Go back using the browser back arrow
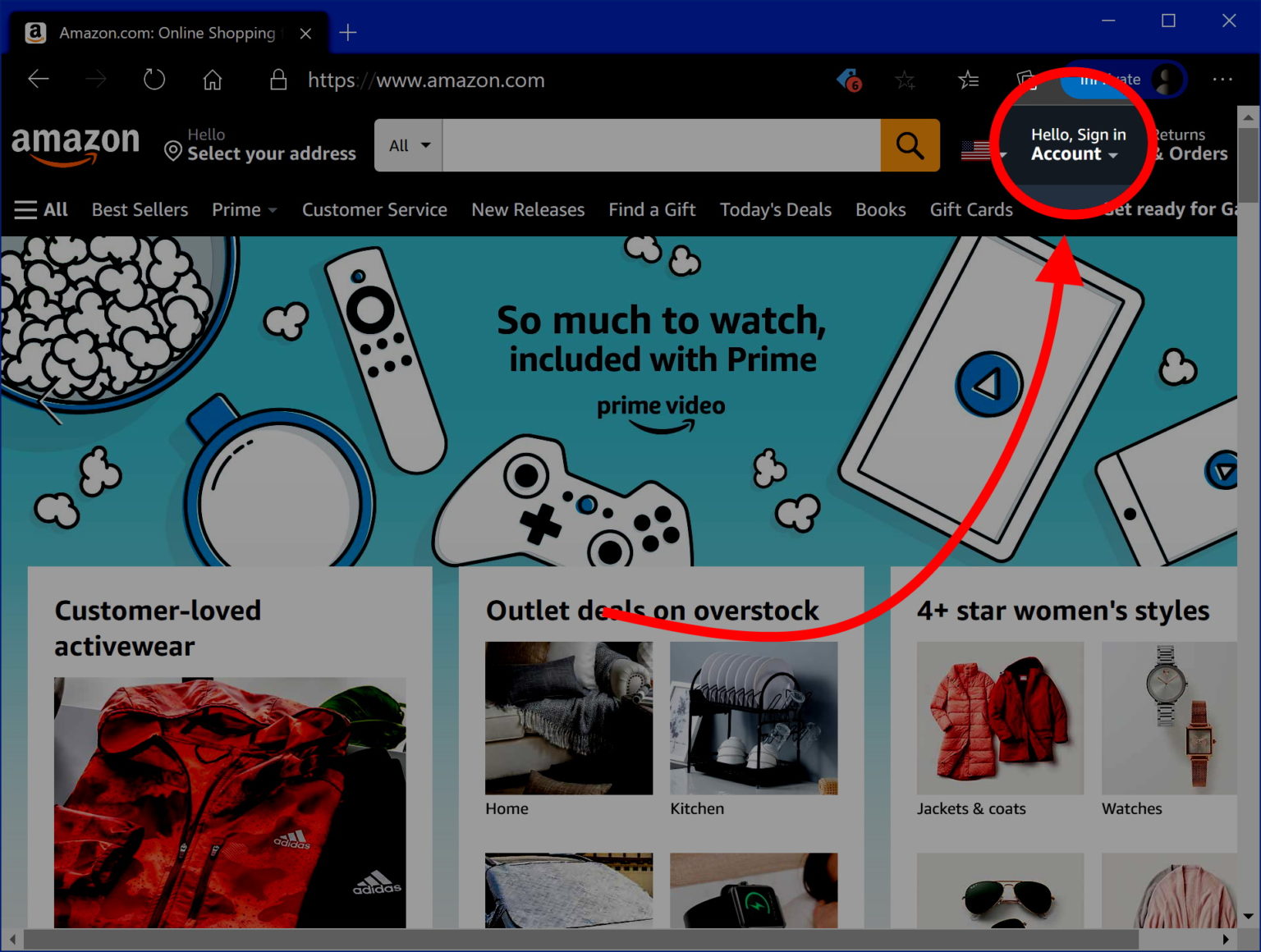1261x952 pixels. tap(39, 80)
